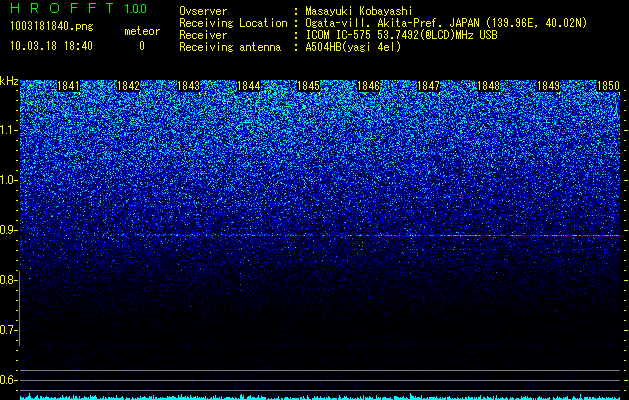Click the Receiving antenna label

point(230,47)
